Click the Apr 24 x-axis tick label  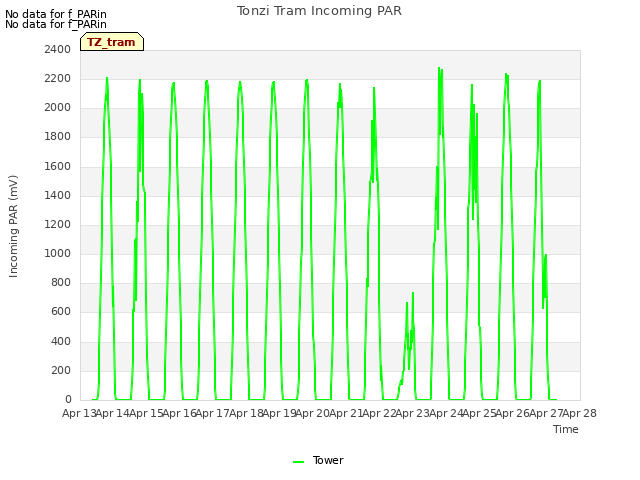coord(446,413)
